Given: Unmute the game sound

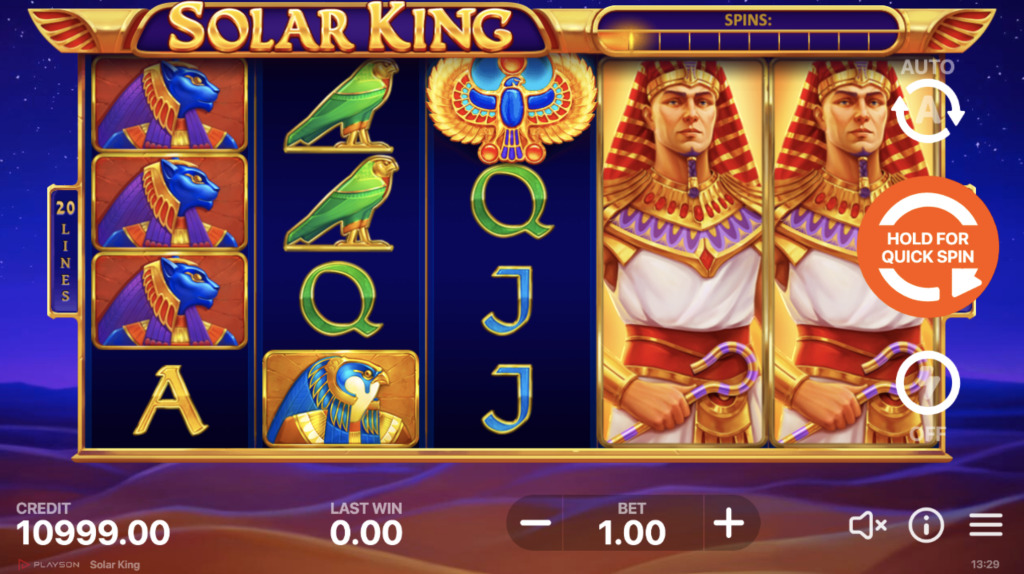Looking at the screenshot, I should coord(867,525).
